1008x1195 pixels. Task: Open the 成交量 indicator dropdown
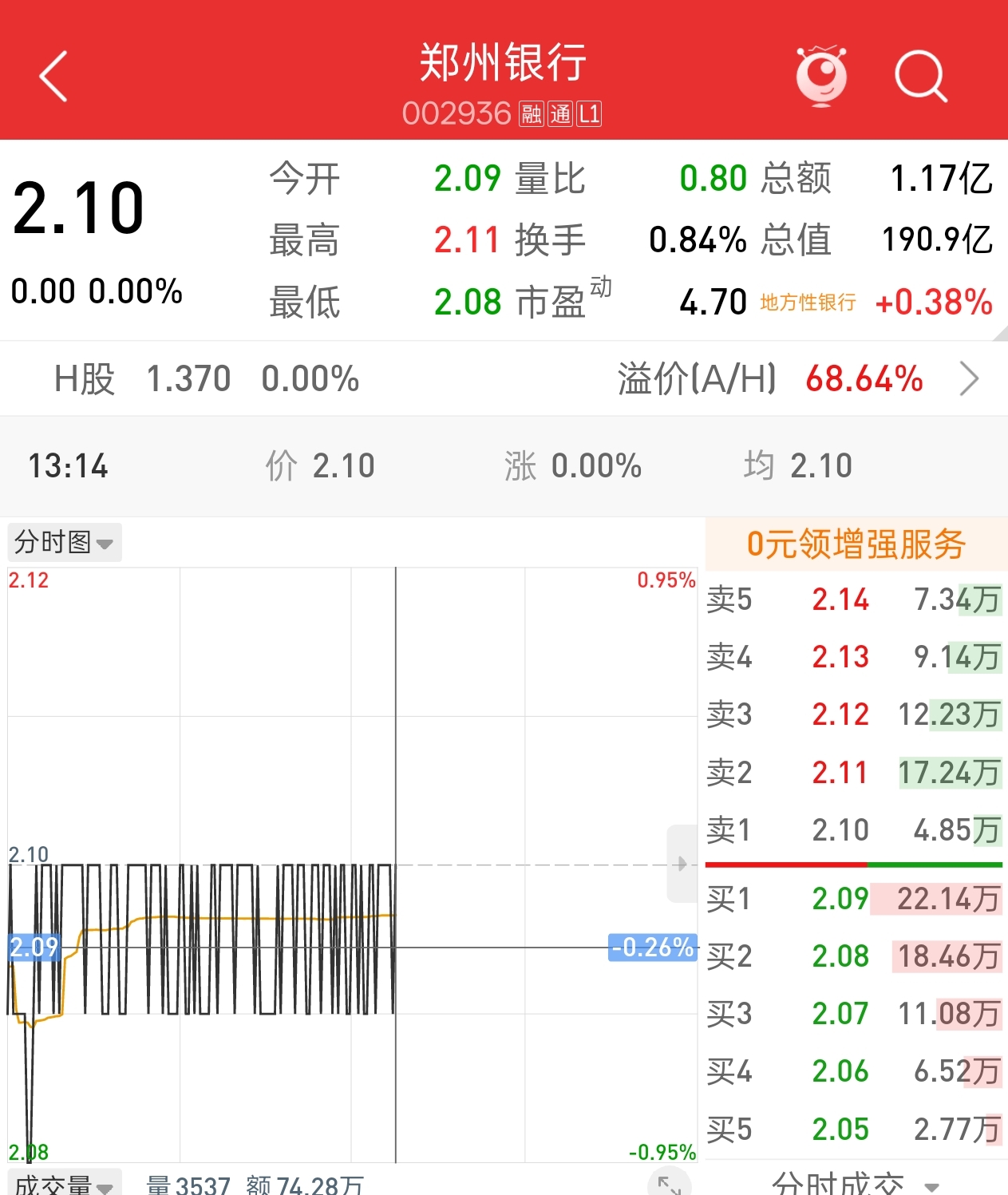(x=64, y=1185)
